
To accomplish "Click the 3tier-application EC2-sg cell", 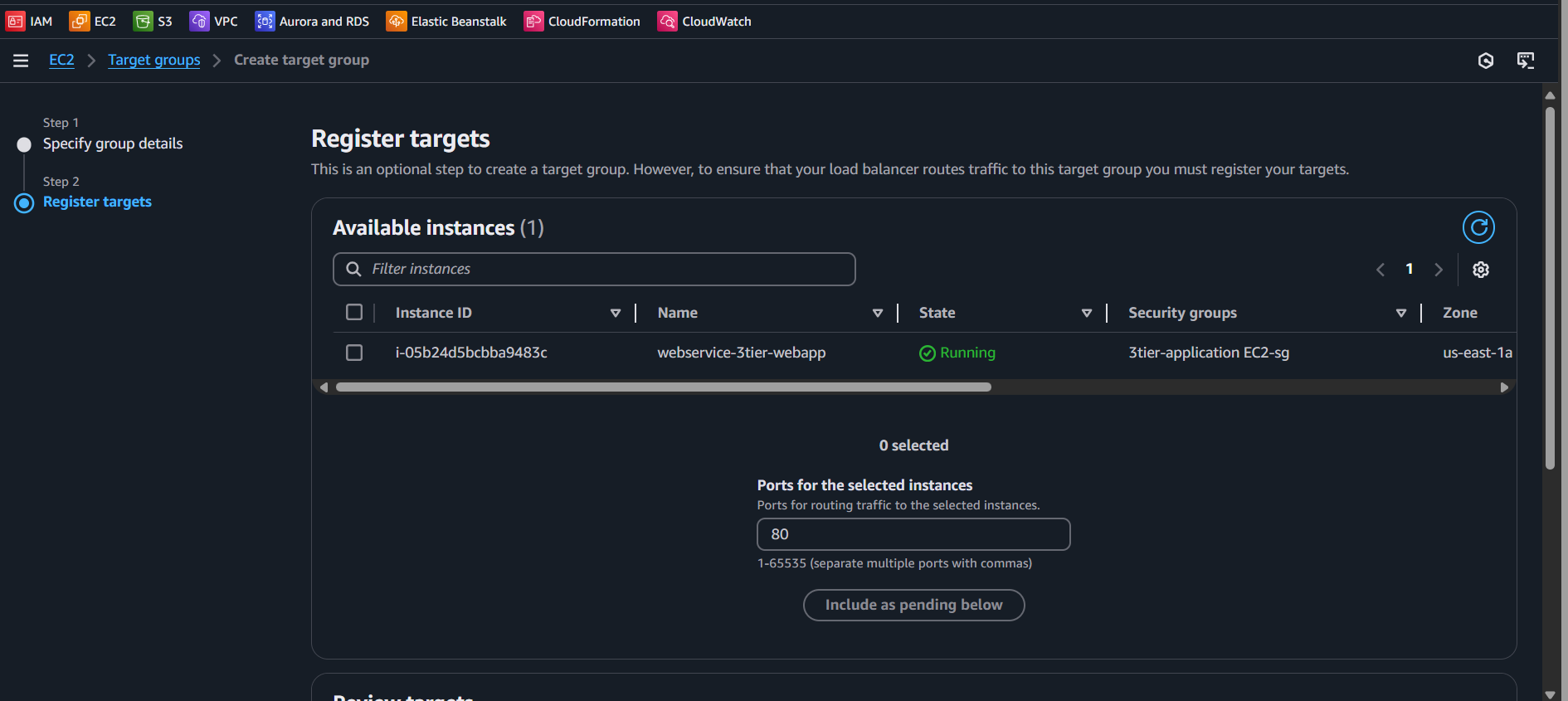I will pos(1209,353).
